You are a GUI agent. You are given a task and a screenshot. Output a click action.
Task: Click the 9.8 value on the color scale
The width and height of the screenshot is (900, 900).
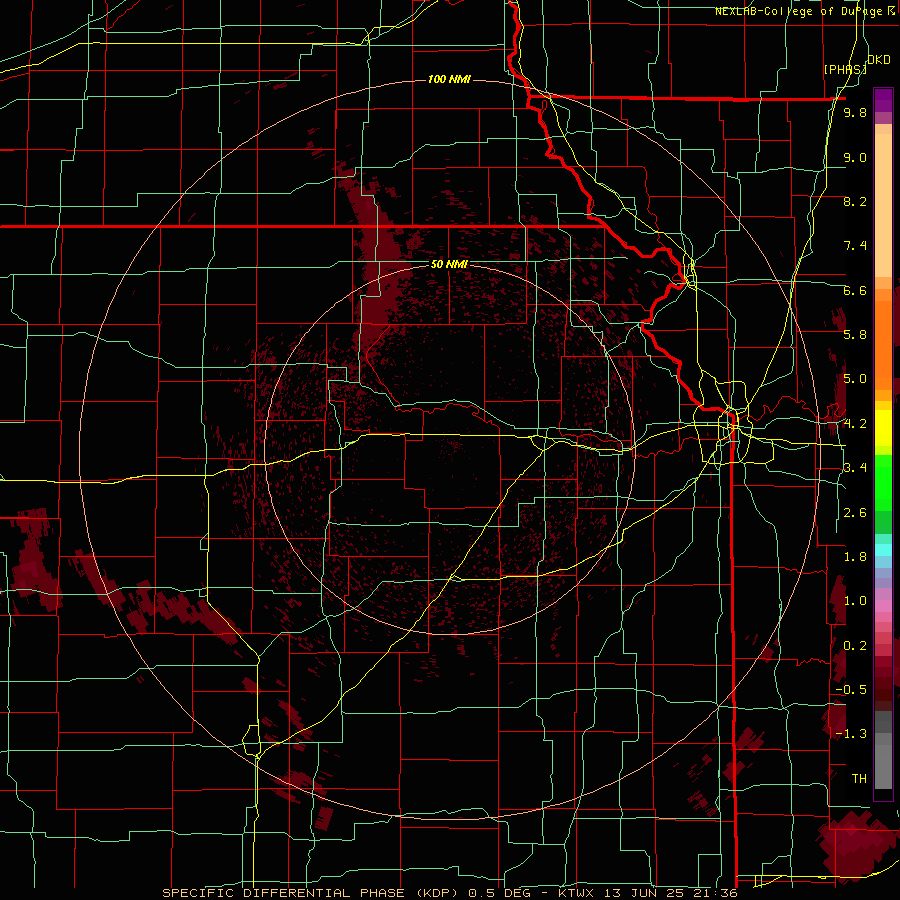pos(855,112)
